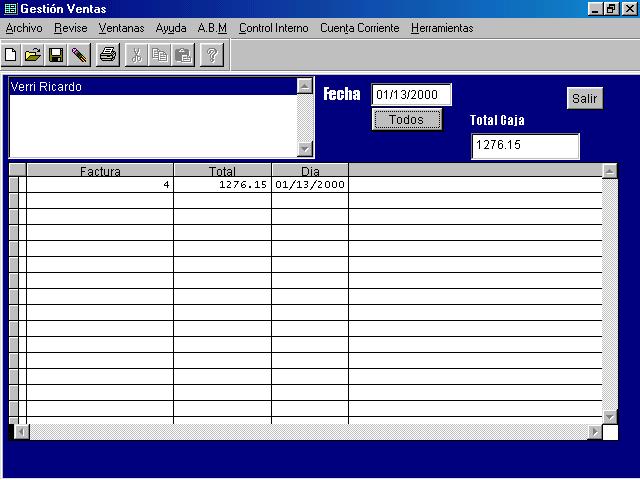Click the Salir button
Viewport: 640px width, 480px height.
(x=584, y=98)
